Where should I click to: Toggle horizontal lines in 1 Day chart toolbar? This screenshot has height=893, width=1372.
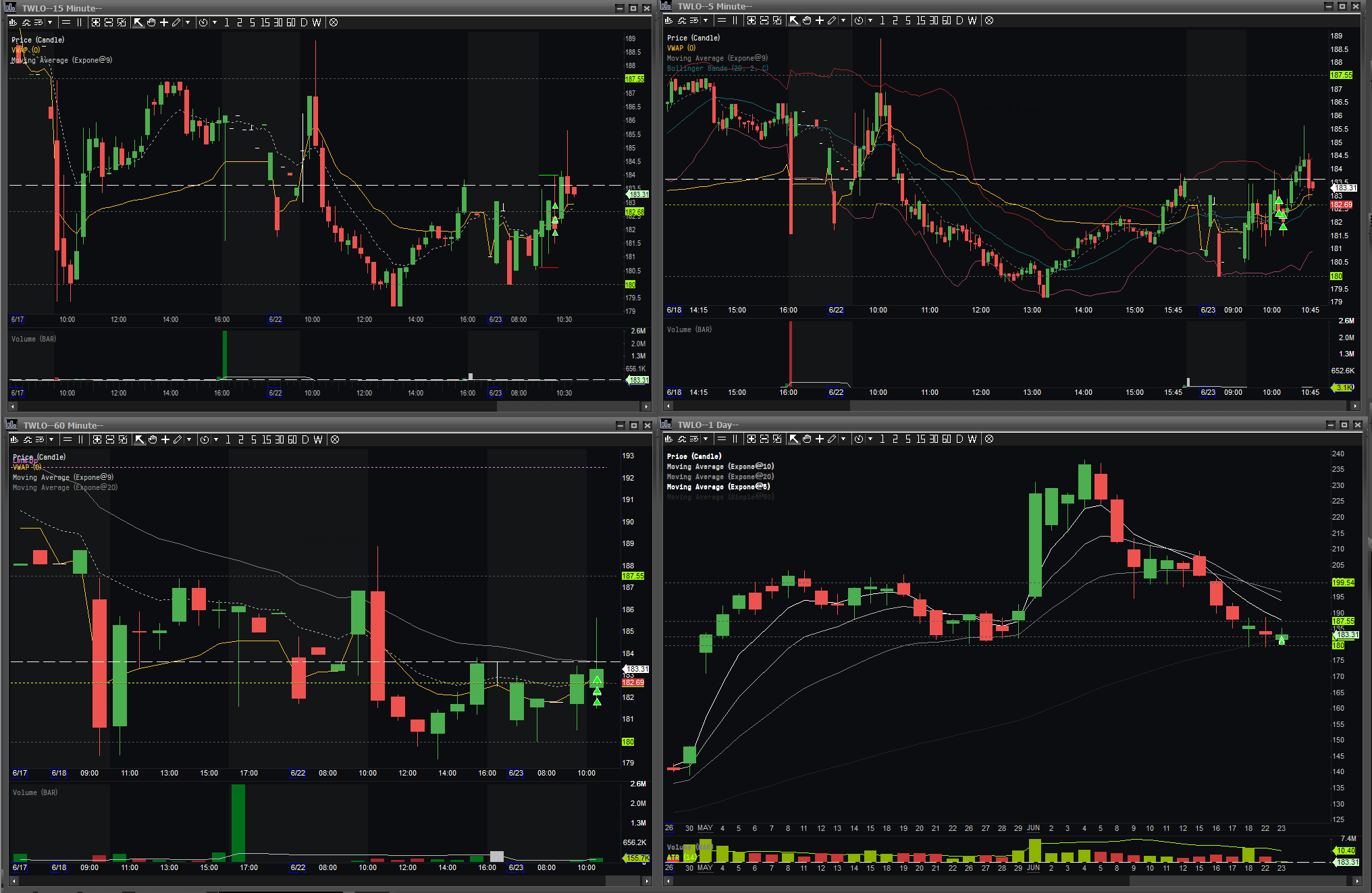722,439
